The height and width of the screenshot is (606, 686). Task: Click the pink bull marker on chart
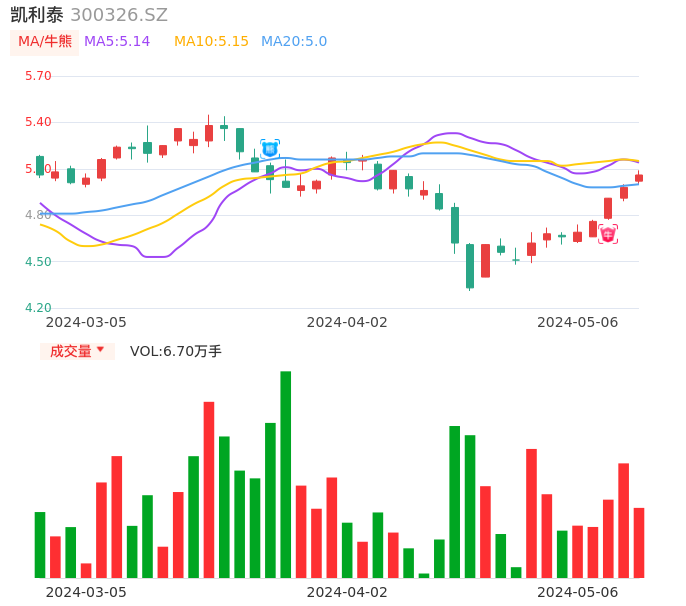pos(608,234)
